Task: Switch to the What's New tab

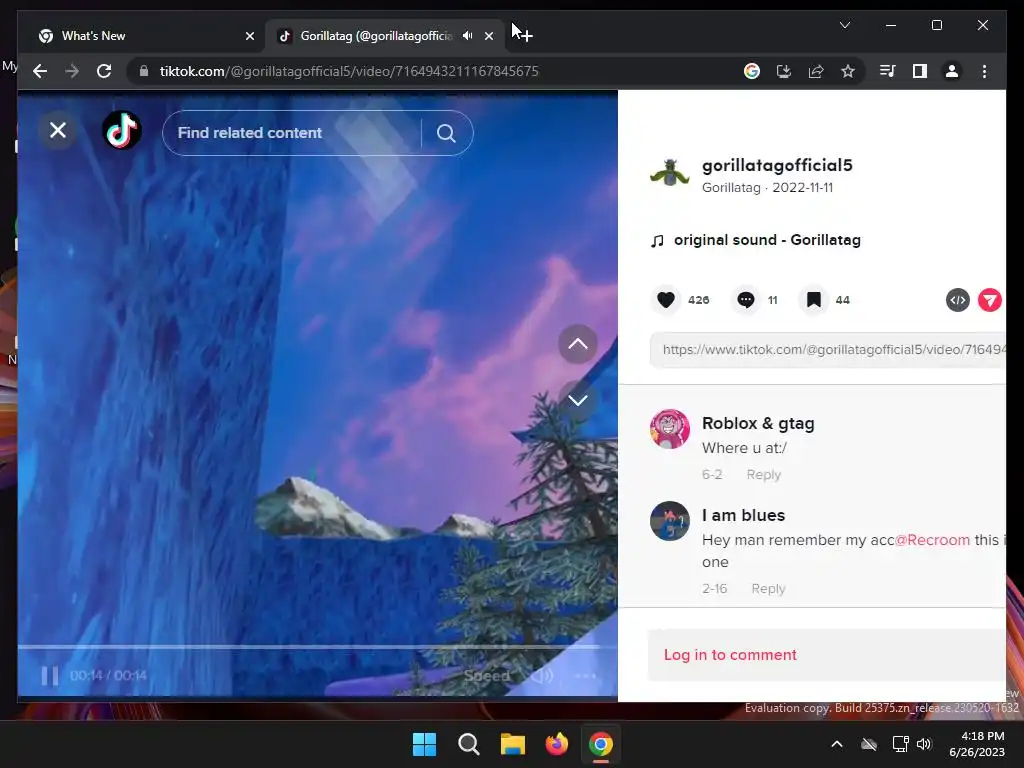Action: point(140,36)
